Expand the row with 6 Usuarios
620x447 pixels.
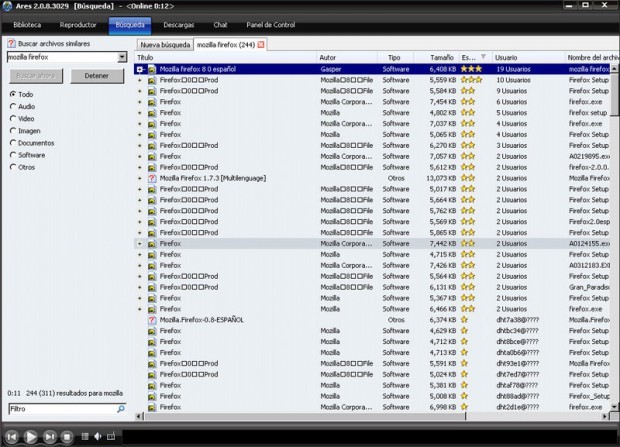[x=140, y=102]
